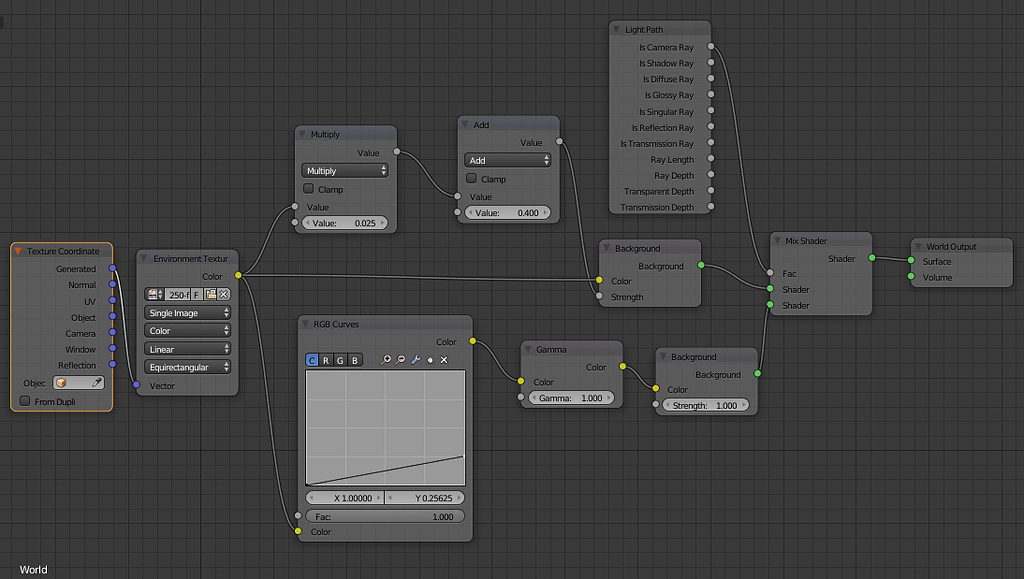Select the G curve channel

click(340, 360)
